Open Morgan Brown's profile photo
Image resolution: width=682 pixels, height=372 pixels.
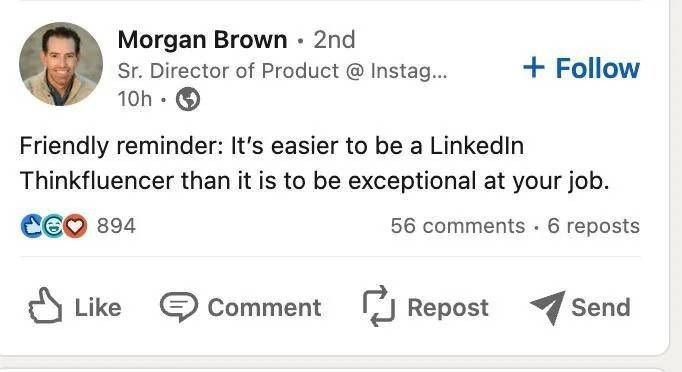(61, 64)
